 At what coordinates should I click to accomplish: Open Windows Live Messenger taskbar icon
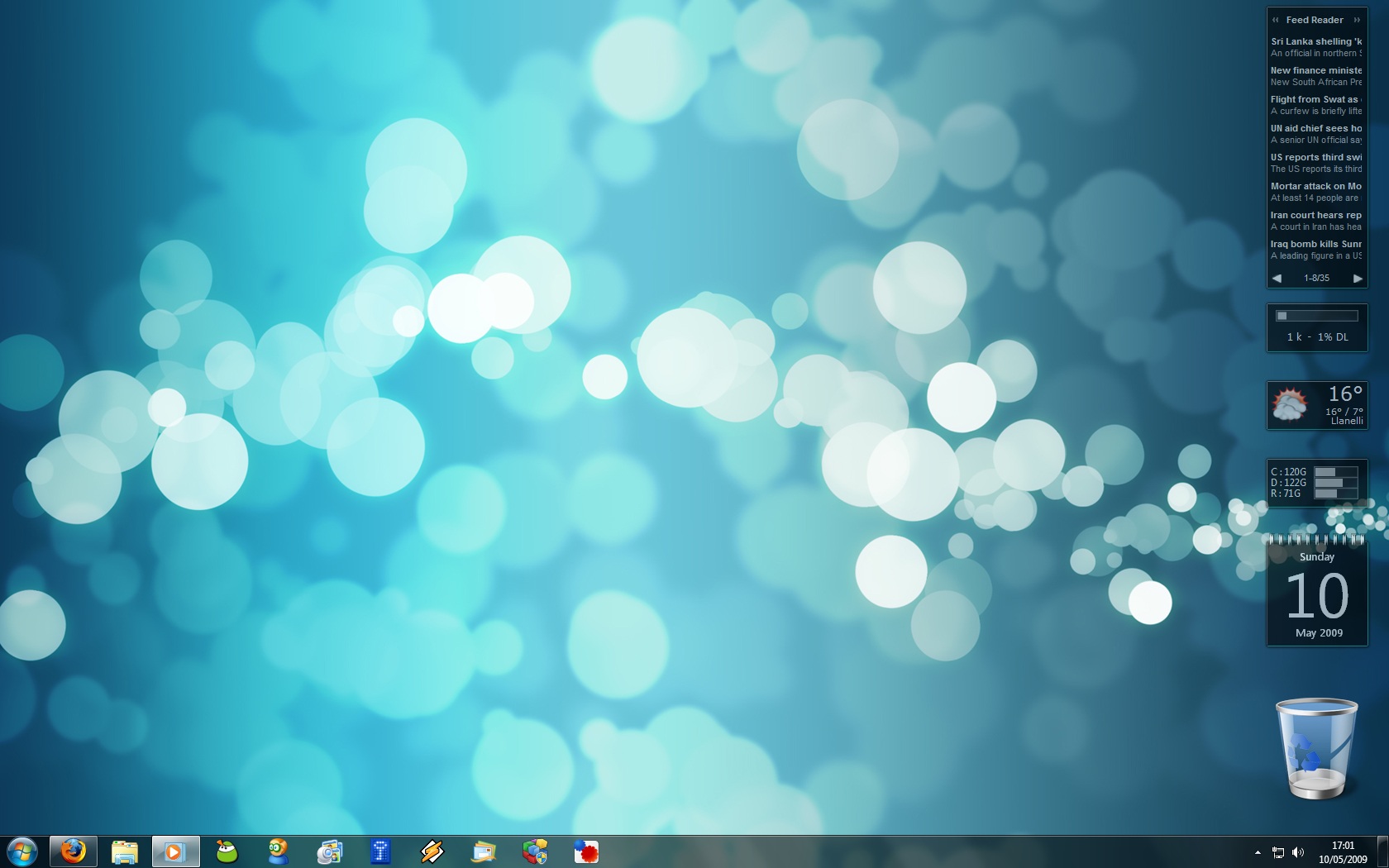tap(279, 851)
